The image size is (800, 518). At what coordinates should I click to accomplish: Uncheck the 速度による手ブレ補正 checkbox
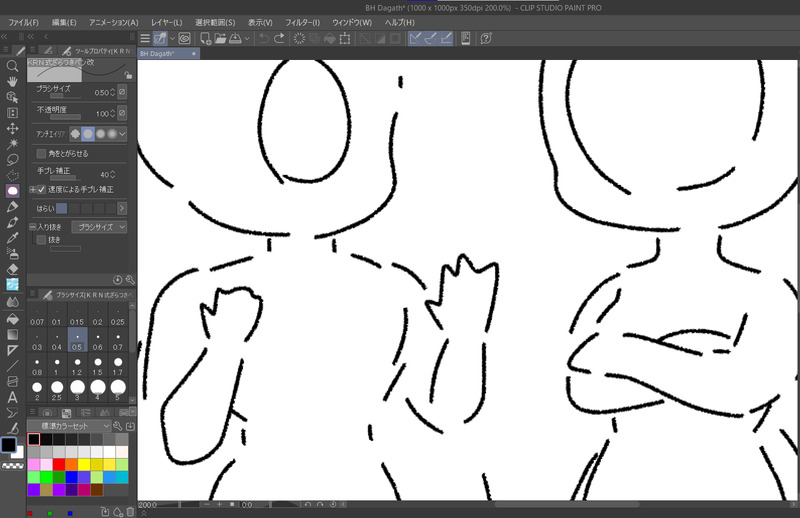click(41, 189)
